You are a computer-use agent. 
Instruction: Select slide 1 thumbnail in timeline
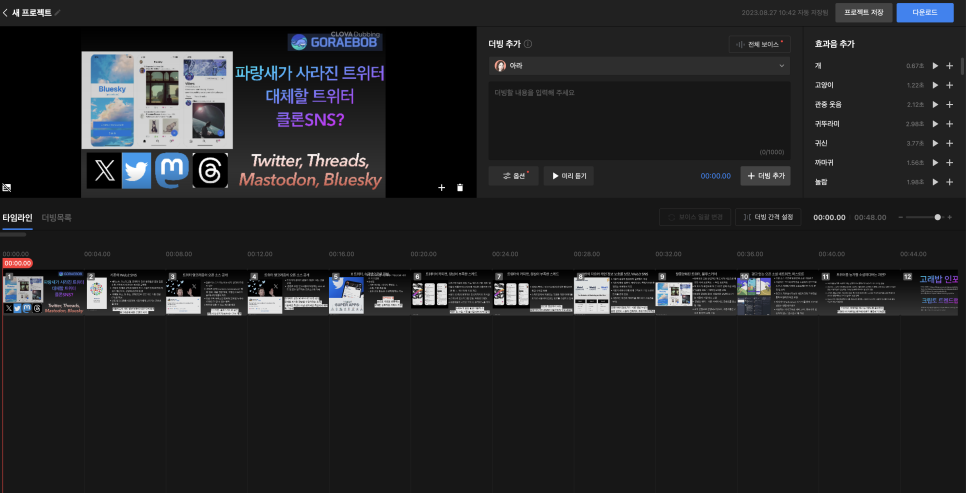44,293
